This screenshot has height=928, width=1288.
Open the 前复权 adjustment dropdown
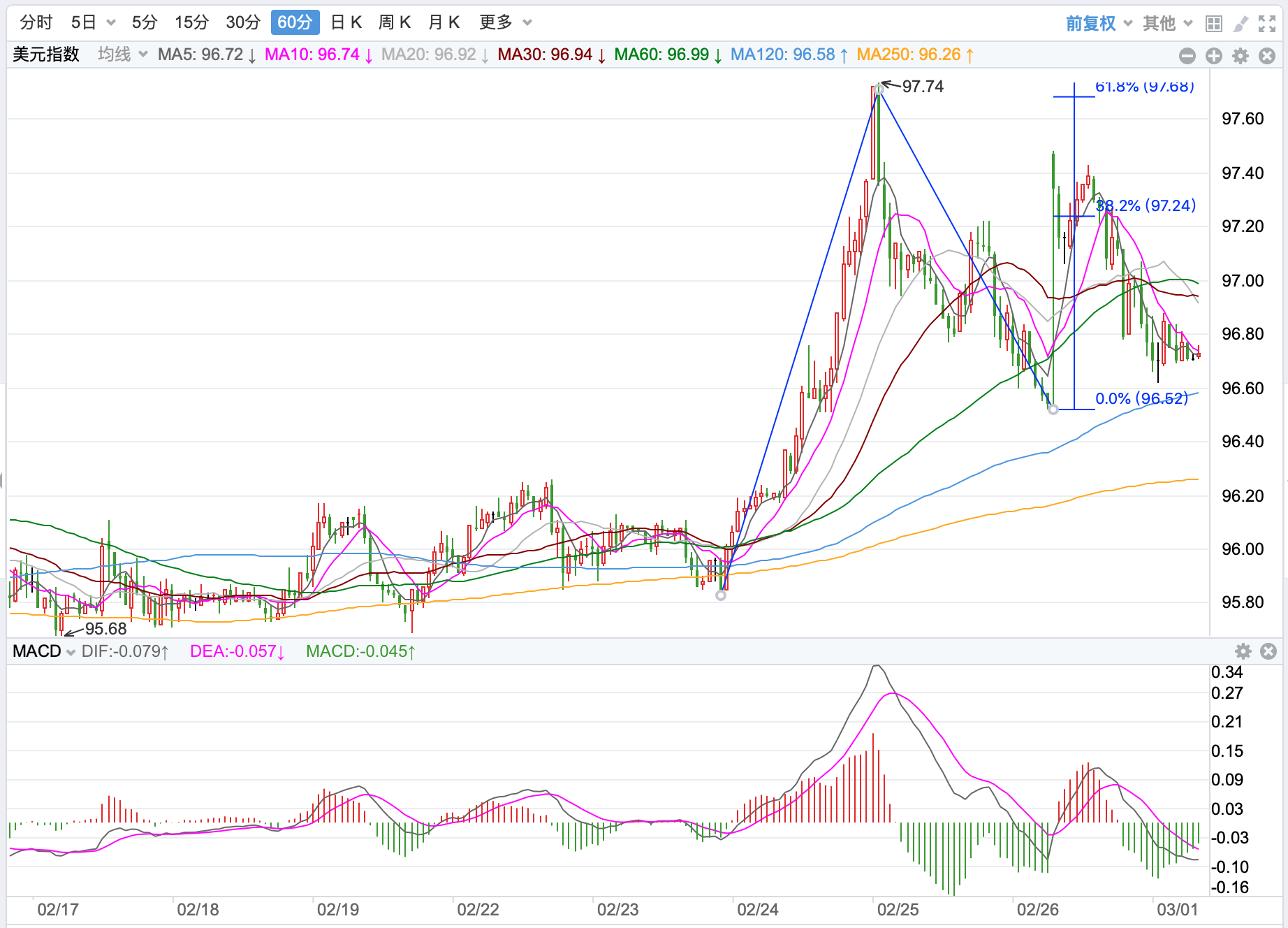[1099, 24]
